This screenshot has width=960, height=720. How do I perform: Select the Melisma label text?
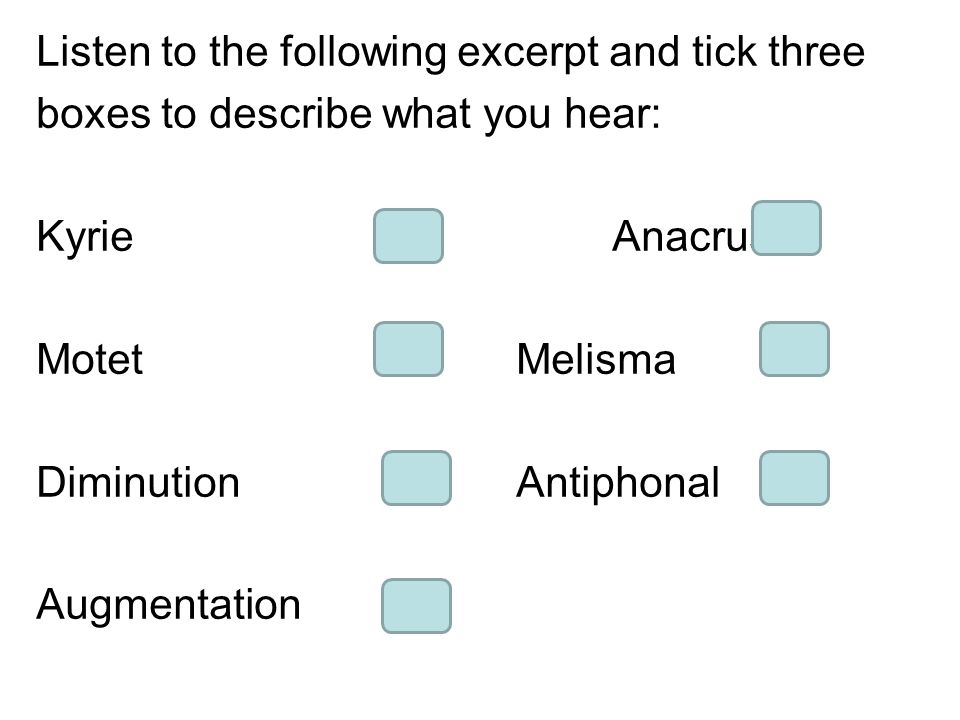pos(596,359)
